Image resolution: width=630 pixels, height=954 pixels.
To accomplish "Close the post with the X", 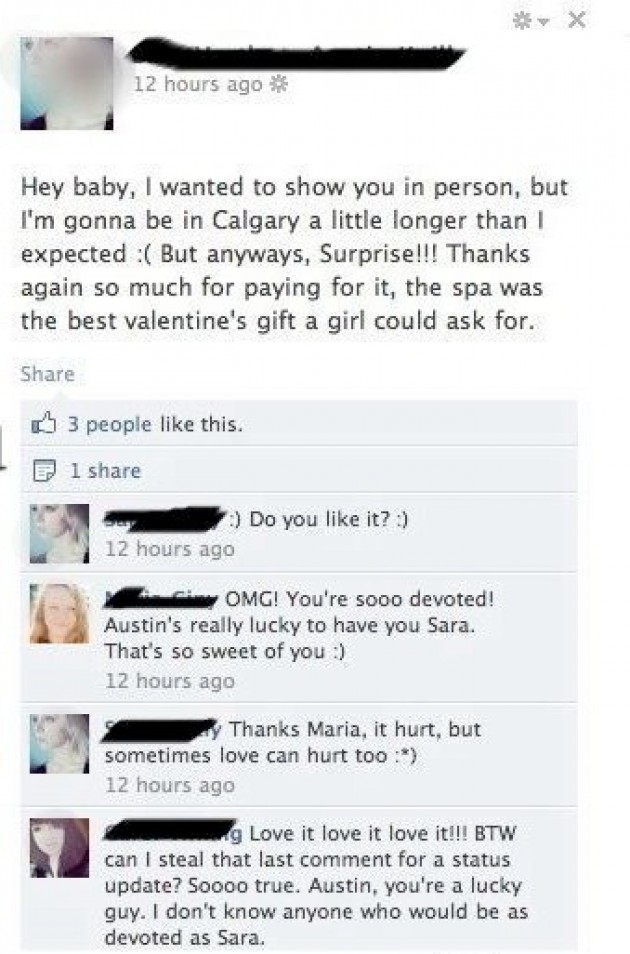I will tap(576, 21).
